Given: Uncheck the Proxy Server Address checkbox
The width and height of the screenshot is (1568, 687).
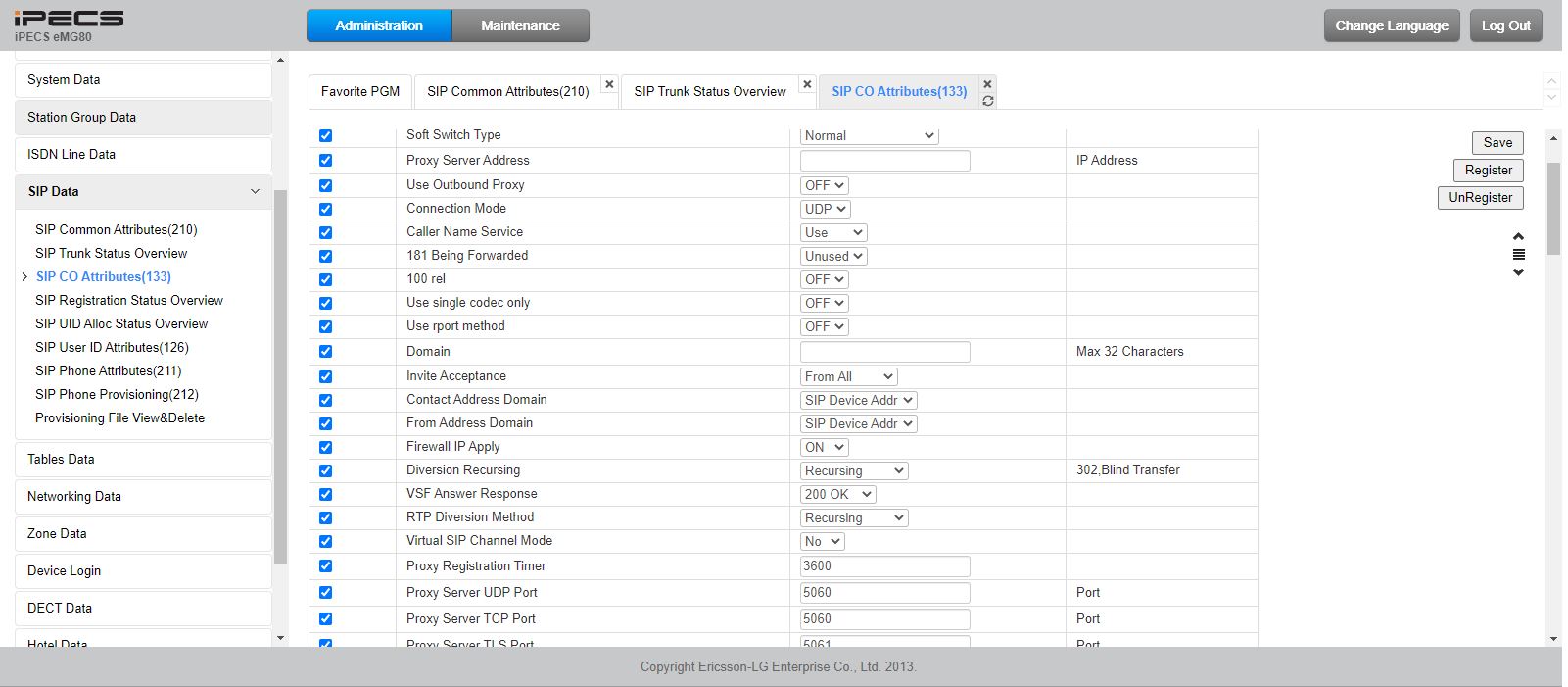Looking at the screenshot, I should point(325,160).
